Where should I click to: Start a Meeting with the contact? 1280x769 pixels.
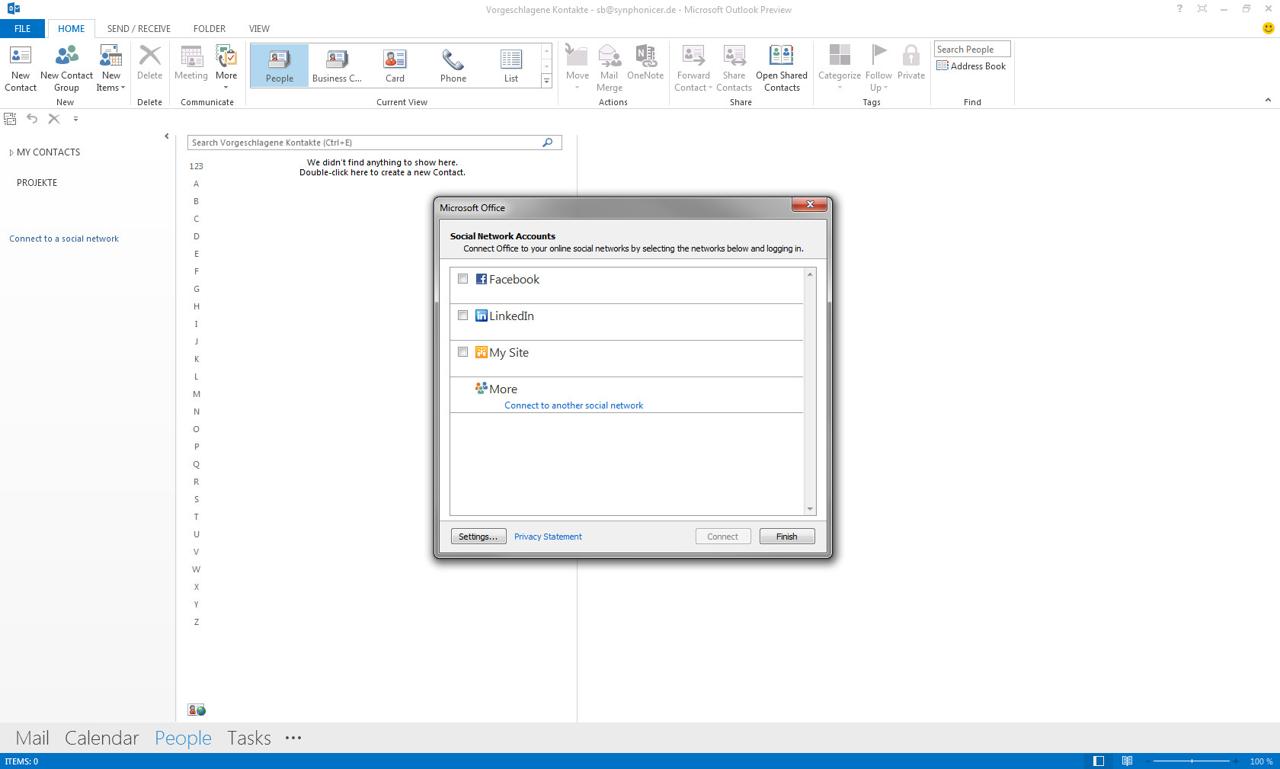[x=191, y=63]
